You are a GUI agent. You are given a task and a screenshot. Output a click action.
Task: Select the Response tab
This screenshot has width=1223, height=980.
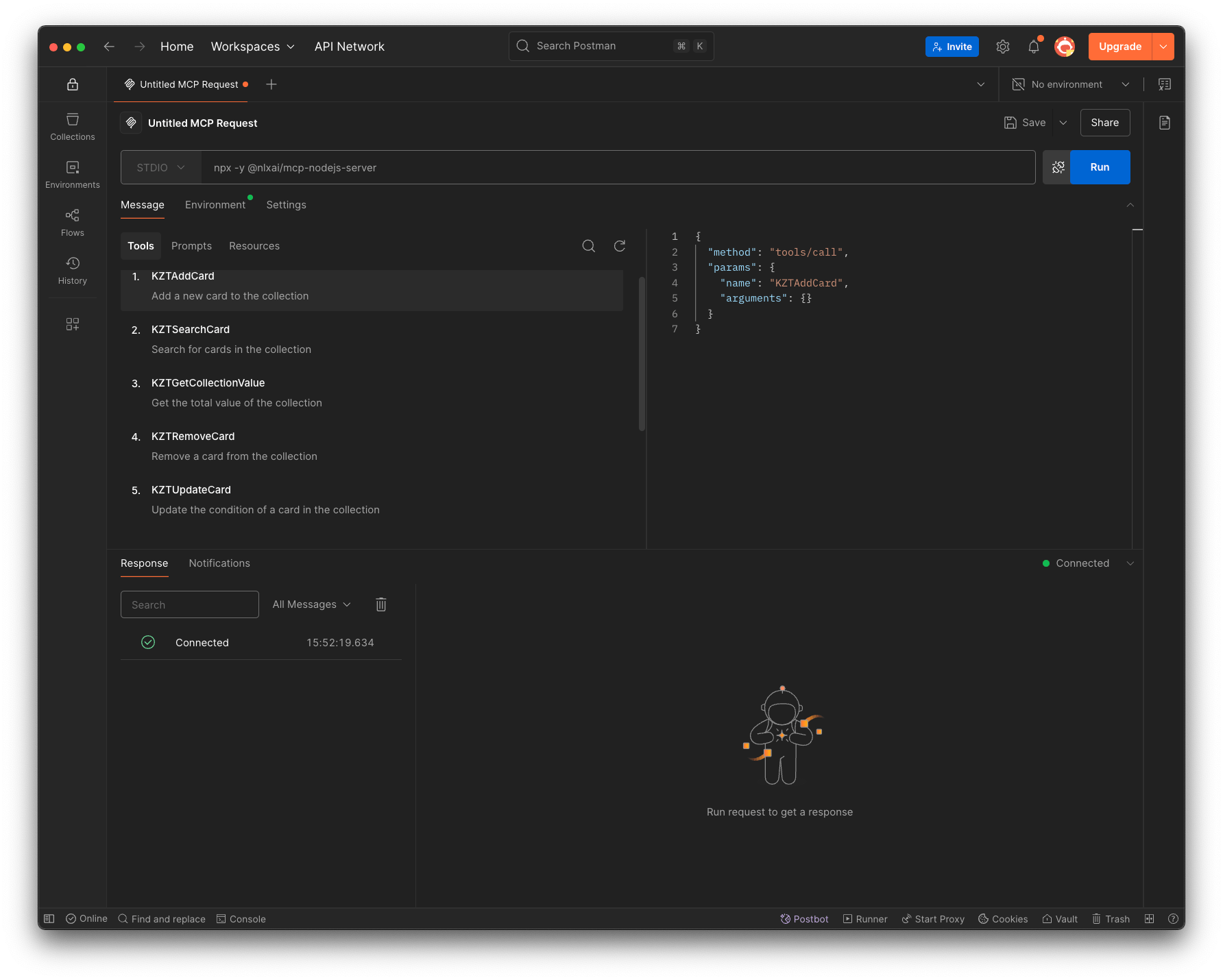[144, 563]
